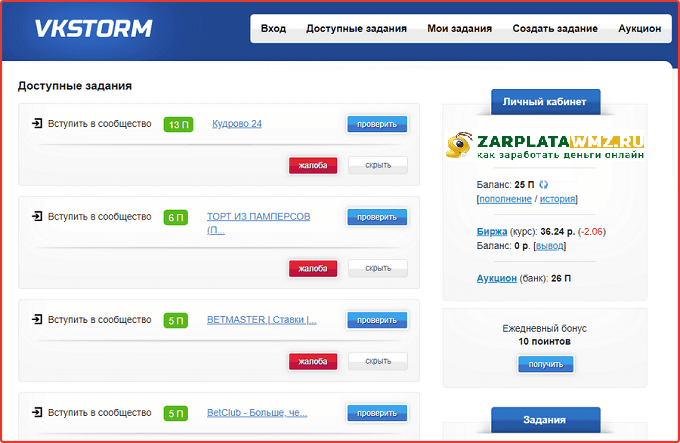Hide Кудрово 24 task with скрыть
This screenshot has width=680, height=443.
click(378, 165)
